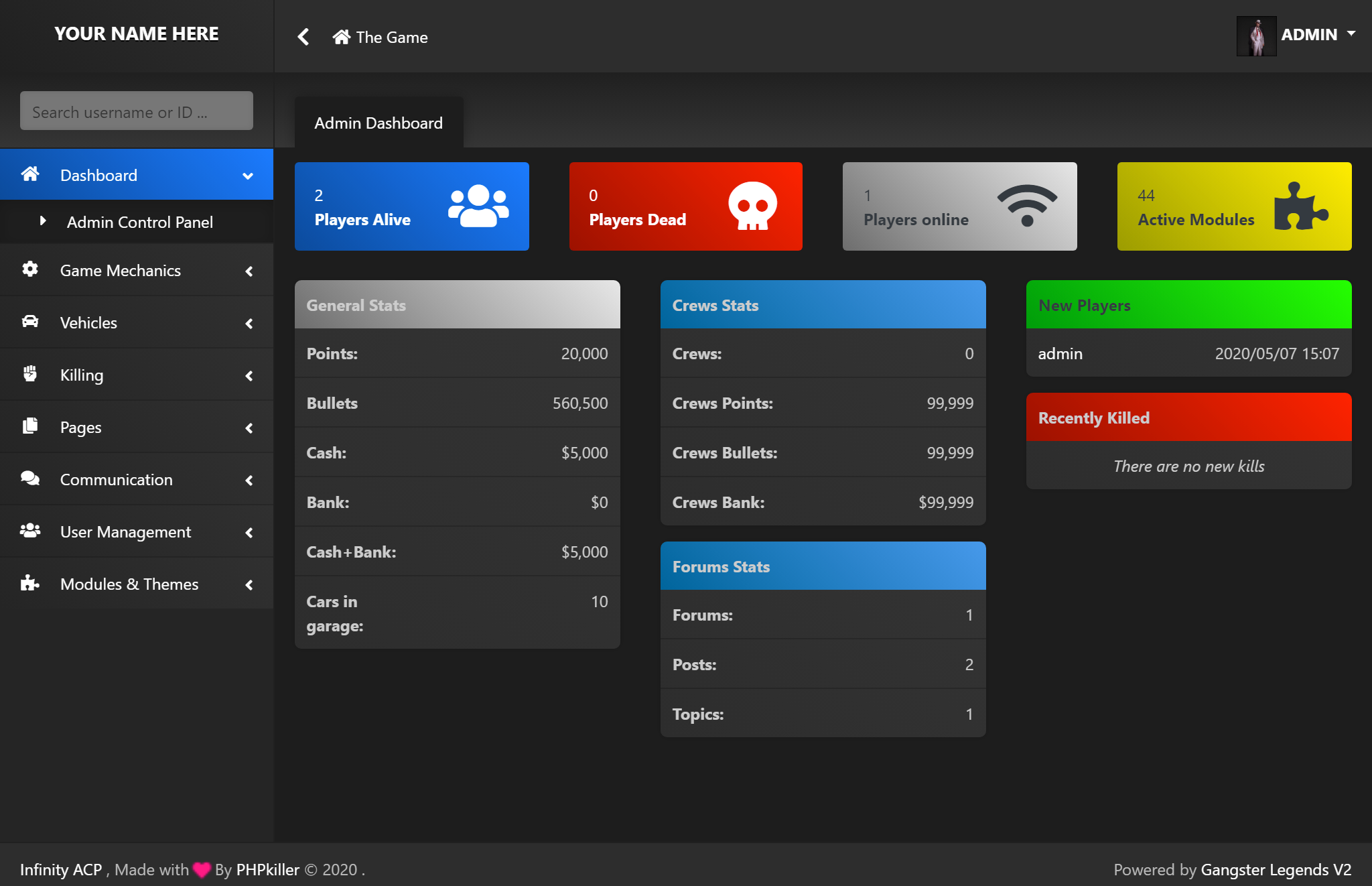Expand the Vehicles submenu arrow
This screenshot has width=1372, height=886.
[249, 324]
